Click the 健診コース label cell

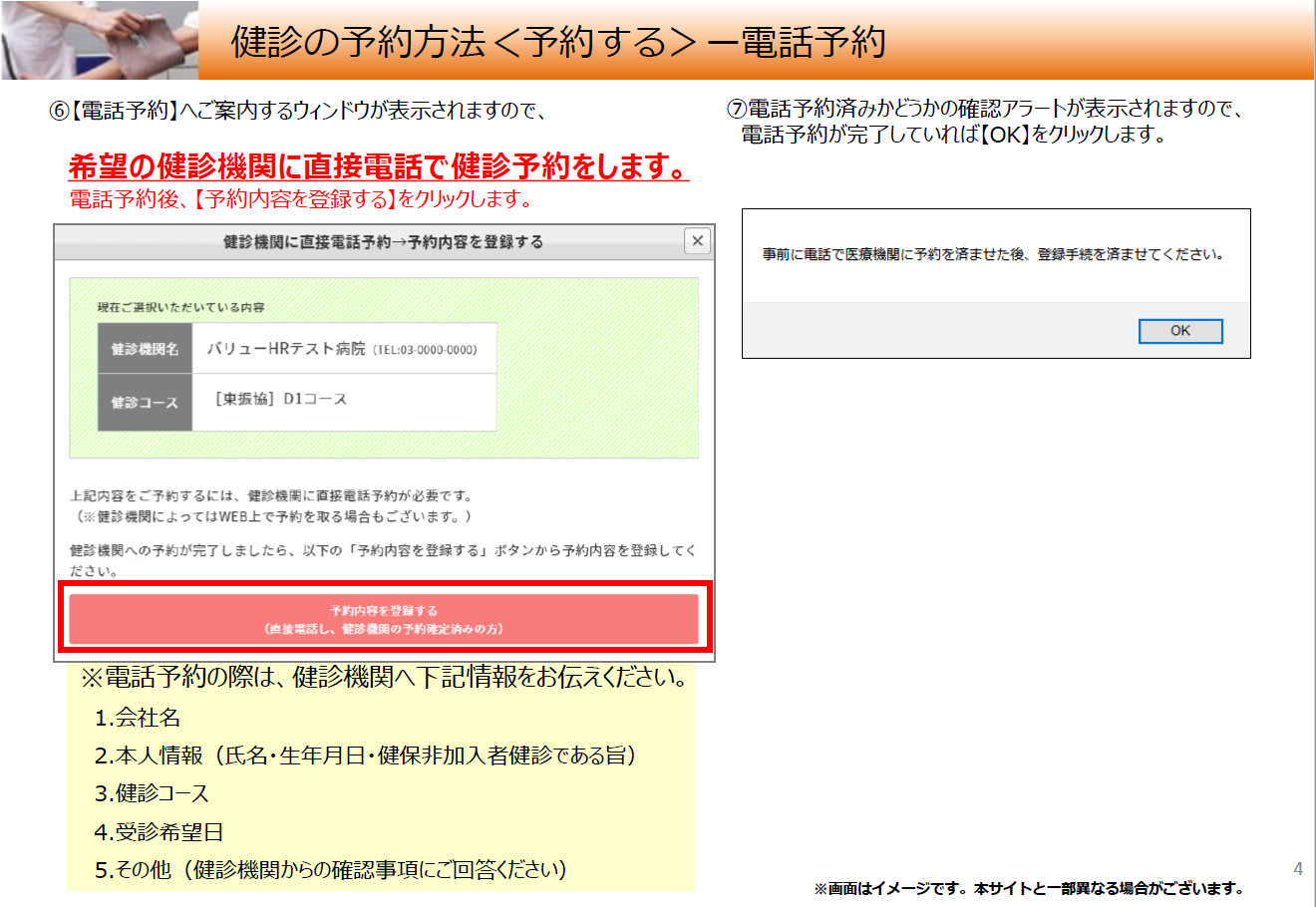tap(145, 403)
